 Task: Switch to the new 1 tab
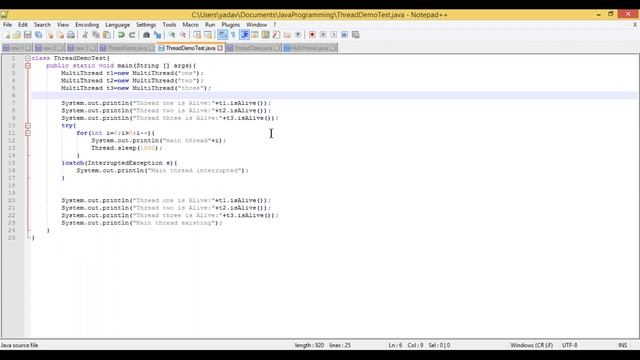point(17,48)
